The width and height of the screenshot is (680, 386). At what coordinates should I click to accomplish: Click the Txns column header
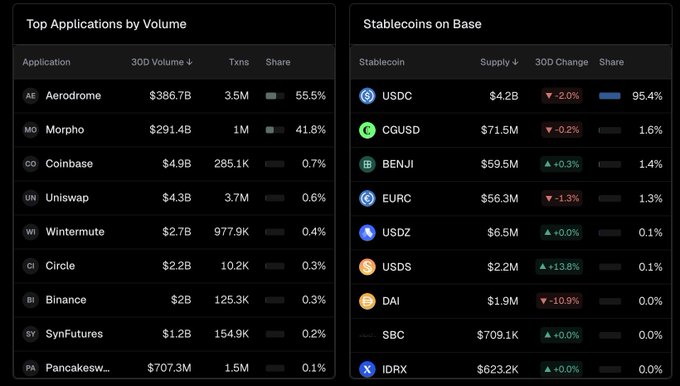(x=239, y=62)
